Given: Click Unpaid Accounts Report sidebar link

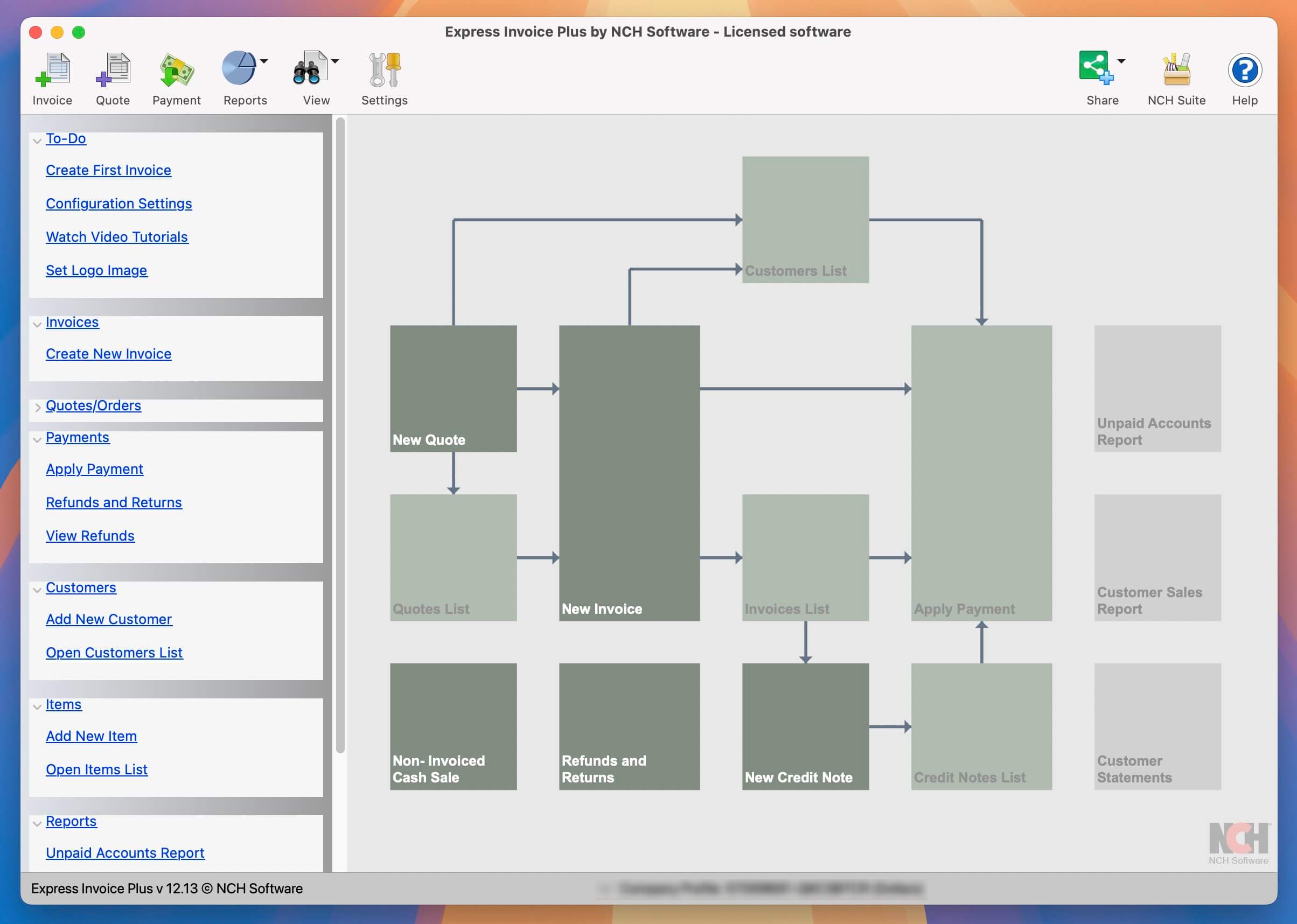Looking at the screenshot, I should [125, 853].
